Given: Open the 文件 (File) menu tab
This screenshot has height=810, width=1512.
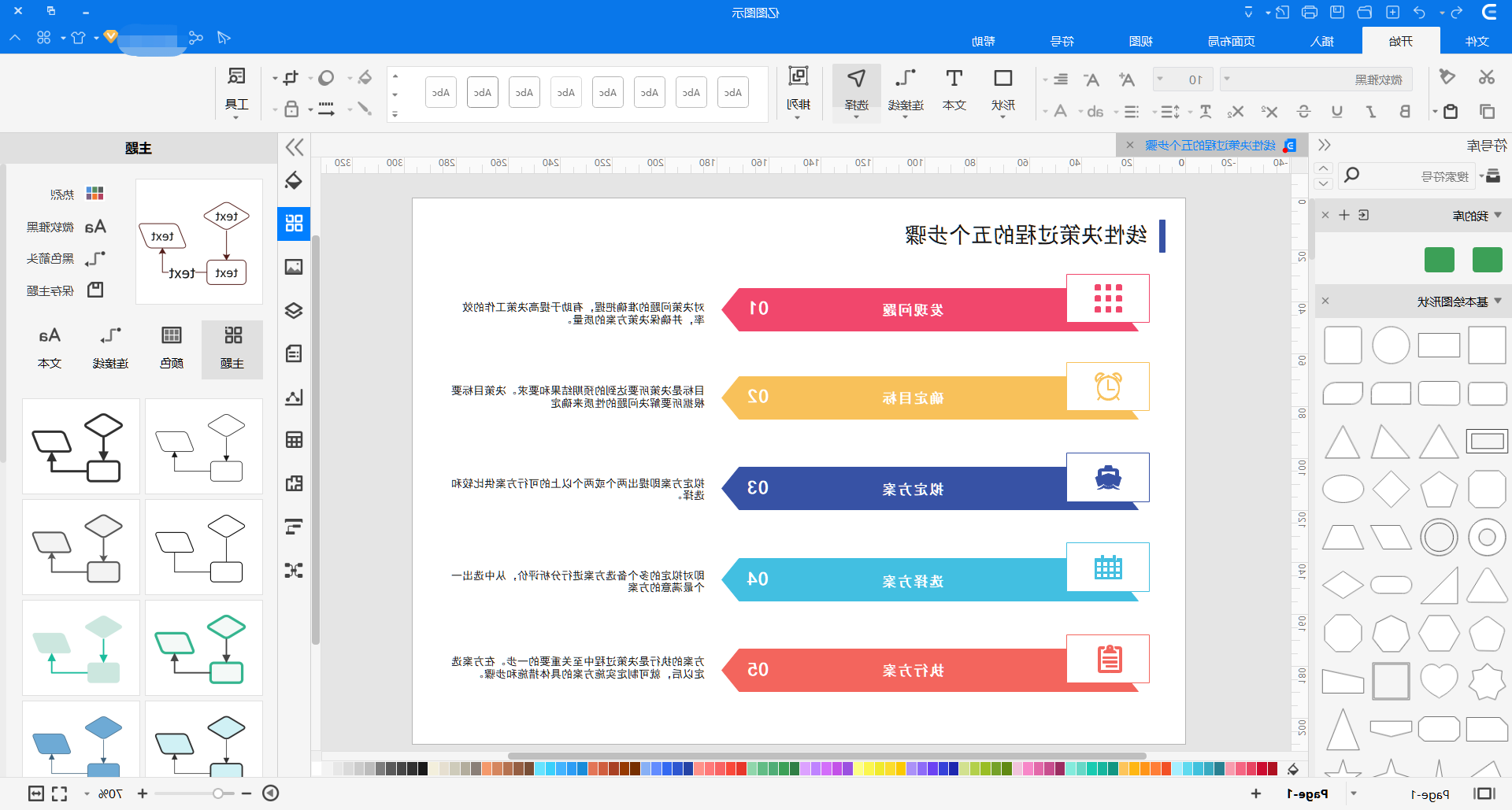Looking at the screenshot, I should [x=1477, y=41].
